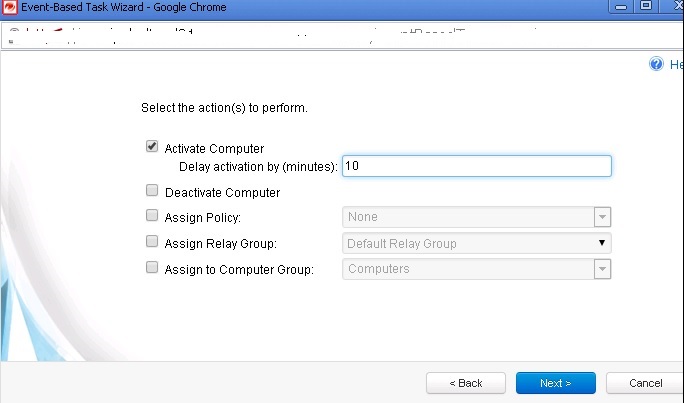The image size is (684, 403).
Task: Click the Delay activation minutes input field
Action: click(475, 166)
